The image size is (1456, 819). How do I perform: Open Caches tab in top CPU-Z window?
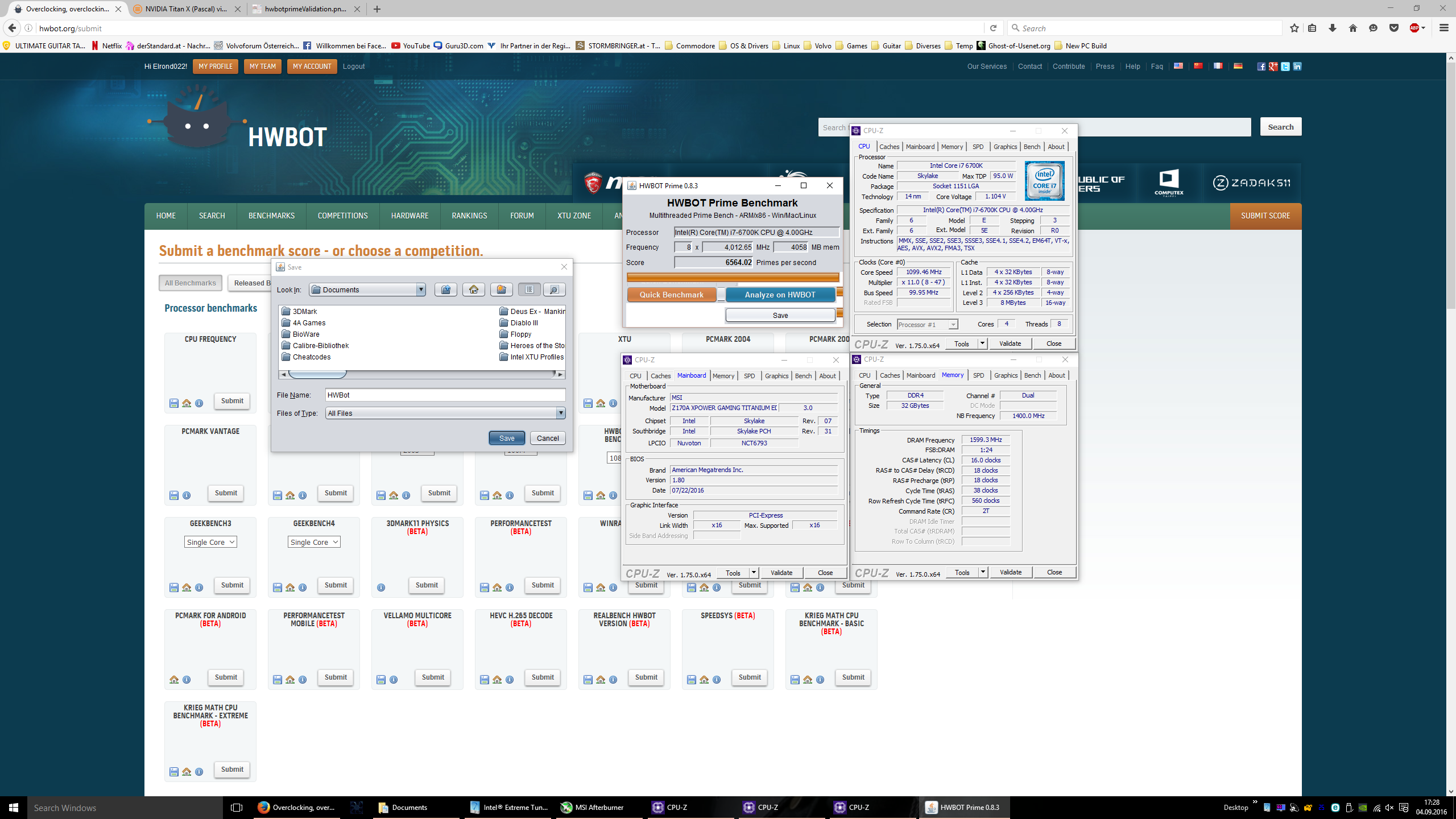[x=889, y=147]
